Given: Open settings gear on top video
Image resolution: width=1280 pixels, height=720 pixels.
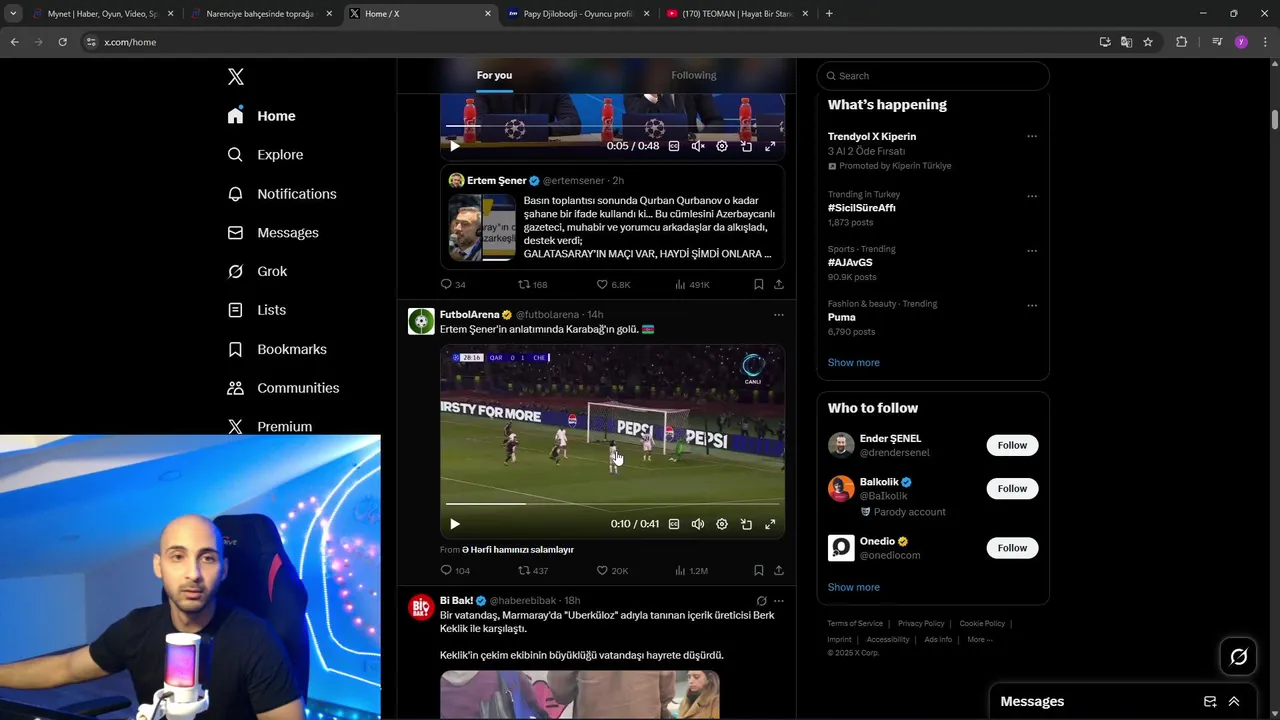Looking at the screenshot, I should pos(722,146).
